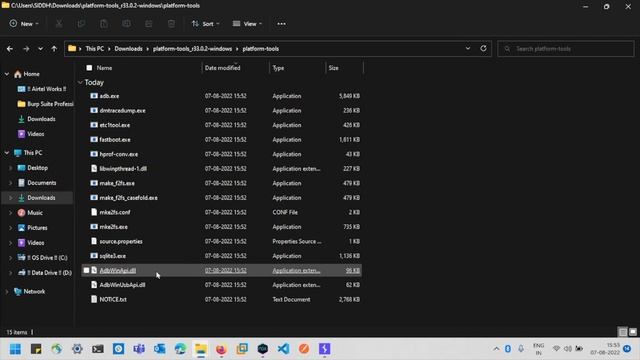Click the adb.exe file icon
The image size is (640, 360).
pos(94,96)
